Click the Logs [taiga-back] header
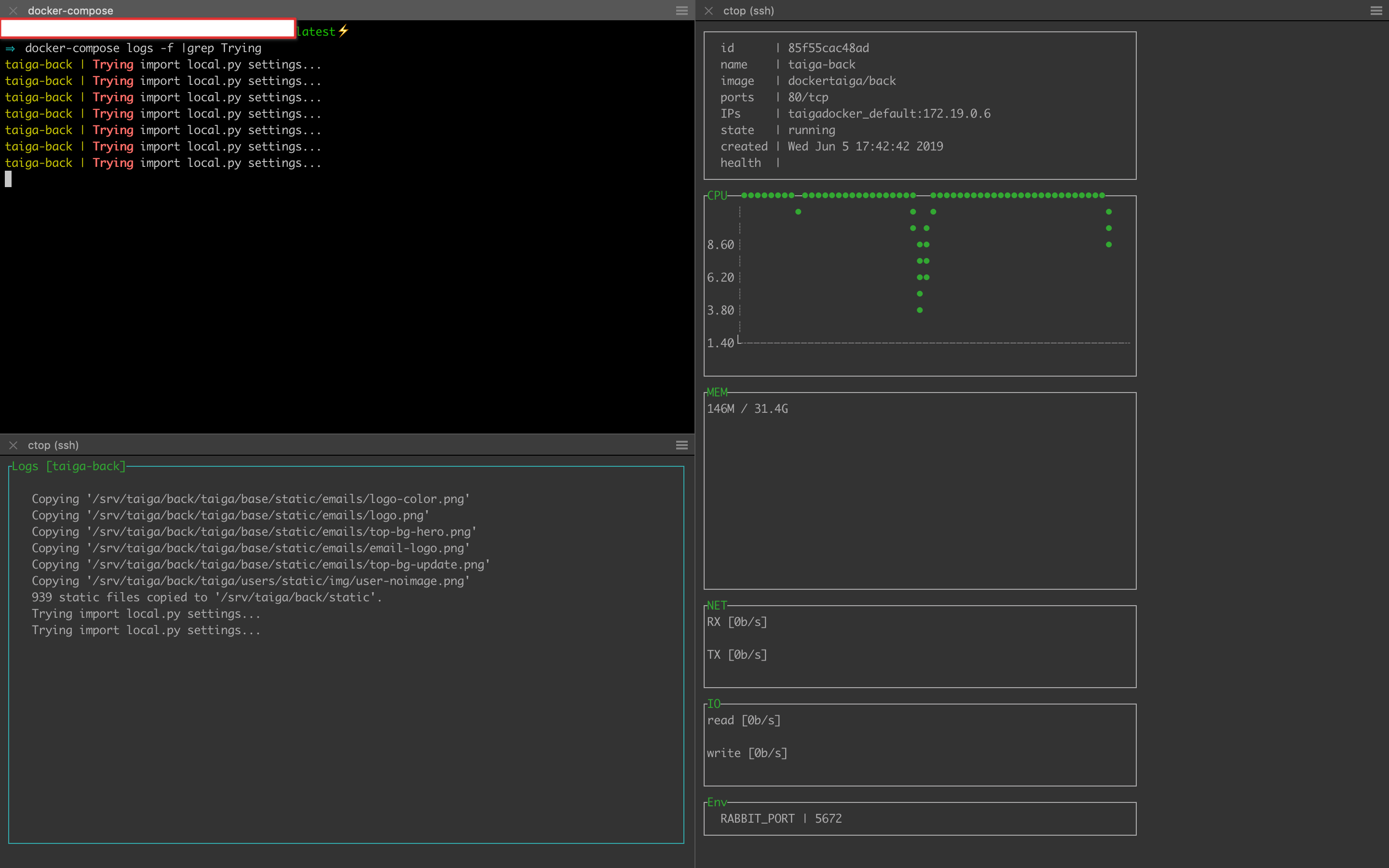The width and height of the screenshot is (1389, 868). 69,466
